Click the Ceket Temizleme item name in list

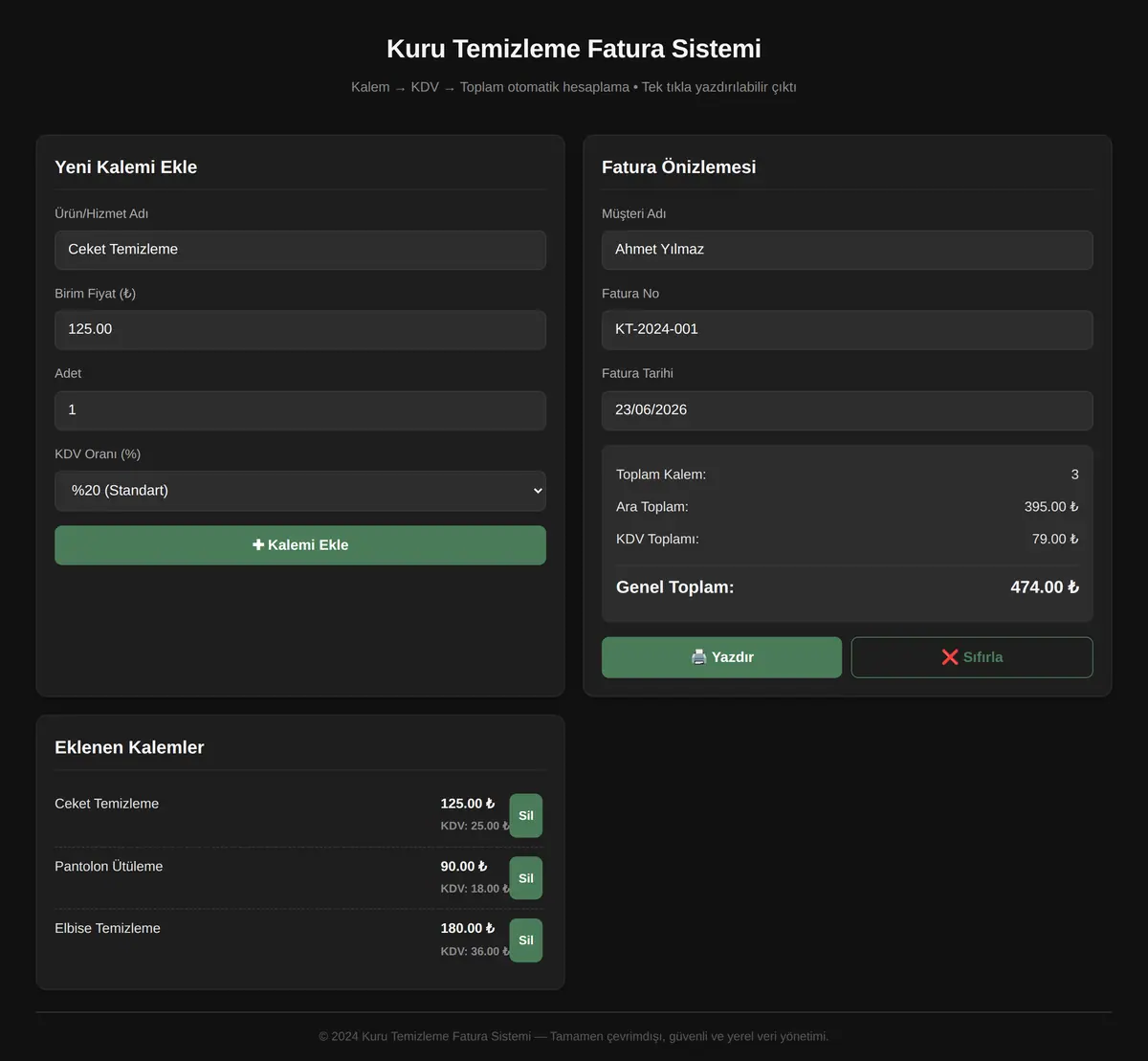coord(107,804)
